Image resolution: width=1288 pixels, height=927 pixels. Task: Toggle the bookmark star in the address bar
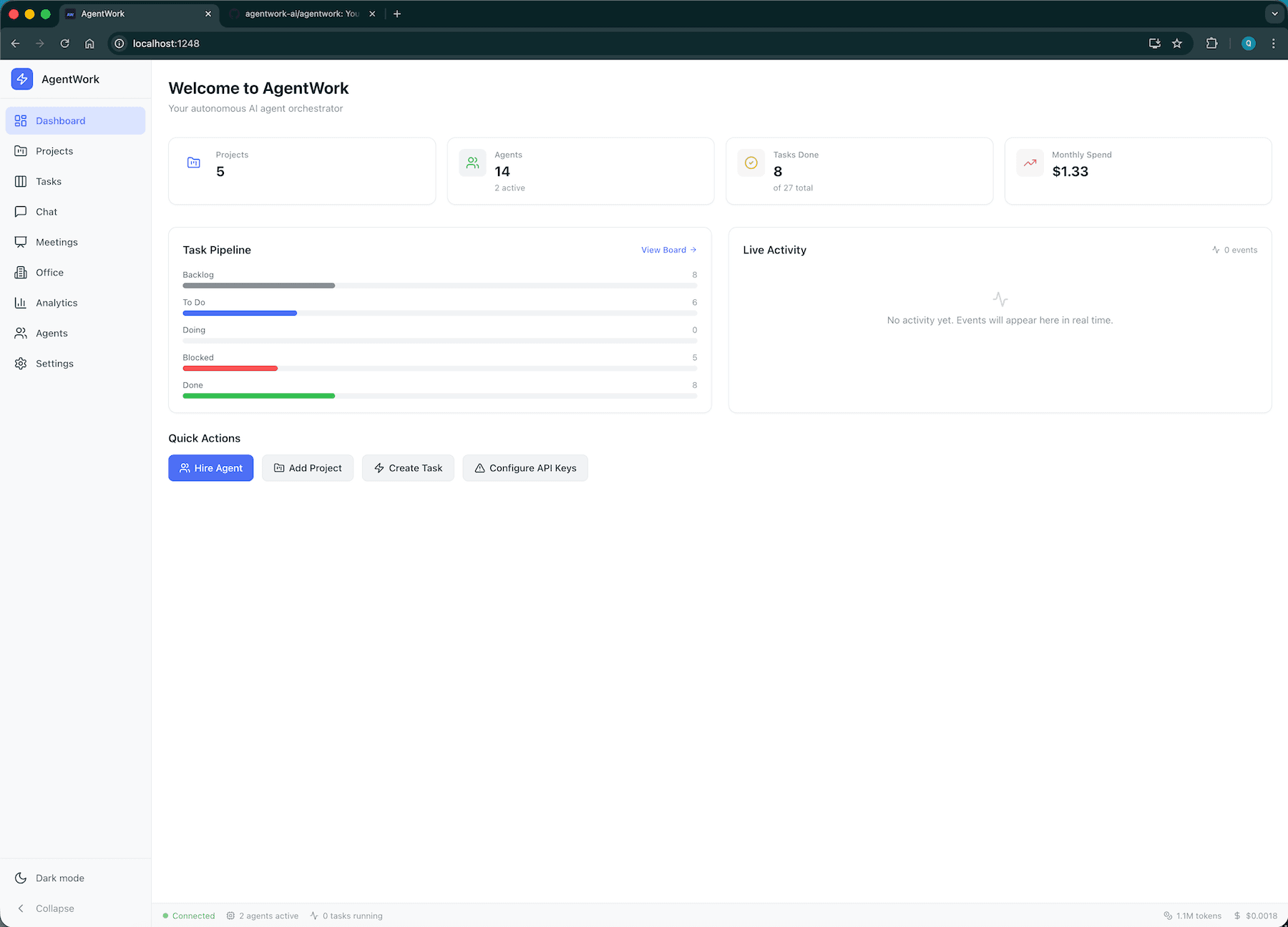point(1177,44)
